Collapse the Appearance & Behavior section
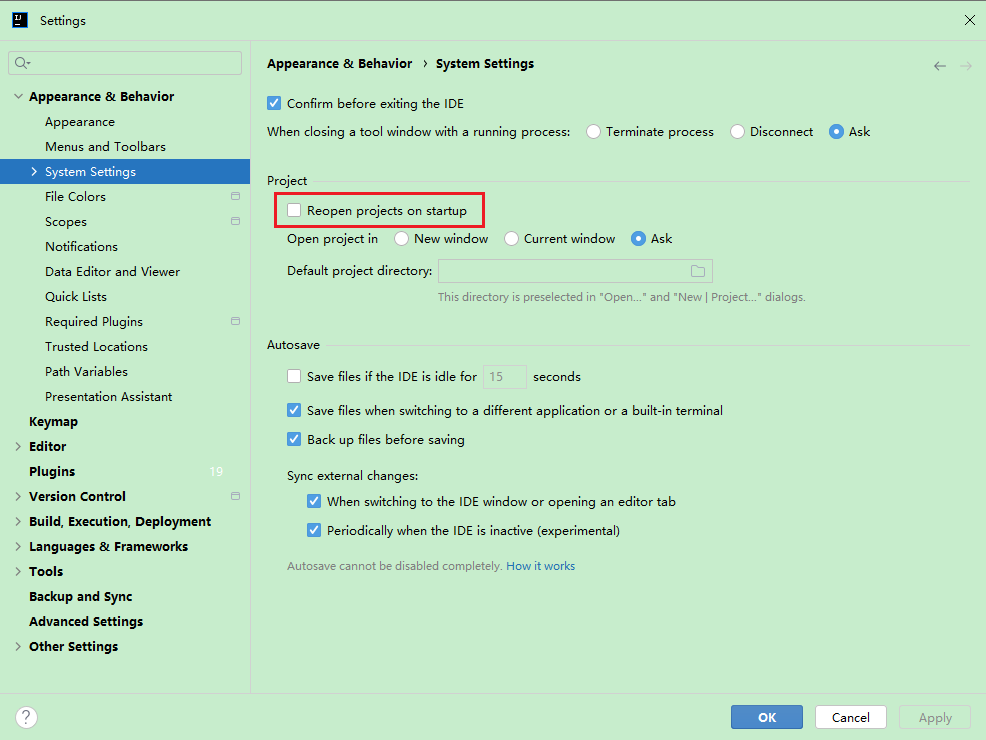 (x=18, y=97)
